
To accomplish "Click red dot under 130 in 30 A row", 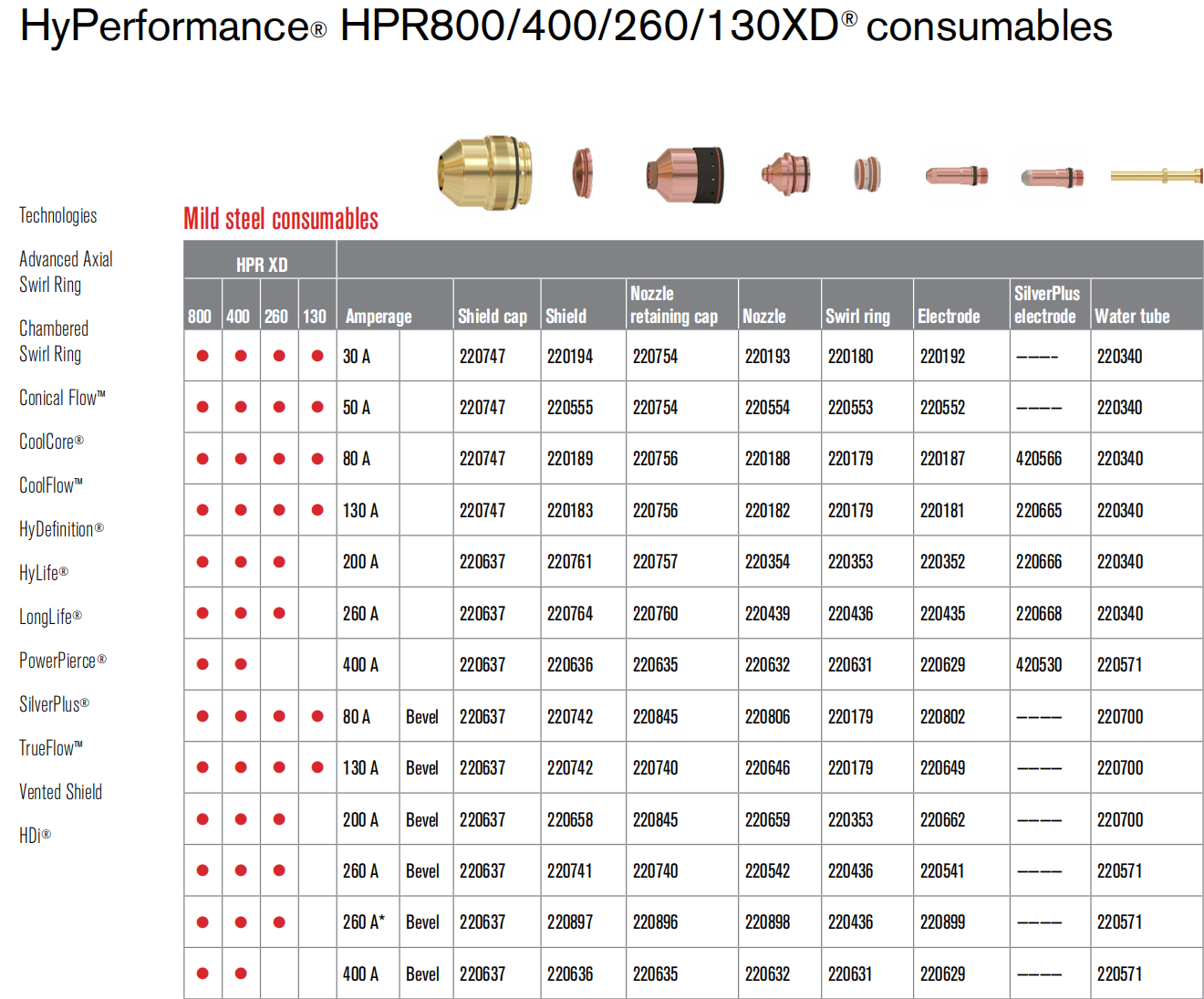I will click(317, 356).
